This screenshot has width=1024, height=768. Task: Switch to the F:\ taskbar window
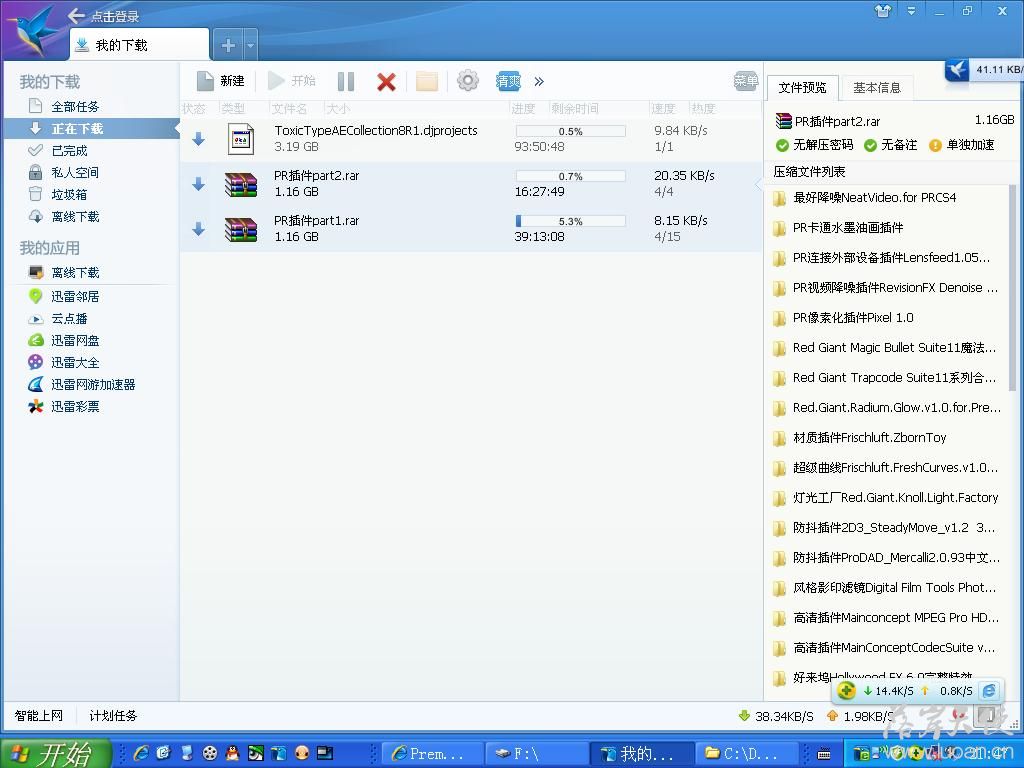pos(536,754)
